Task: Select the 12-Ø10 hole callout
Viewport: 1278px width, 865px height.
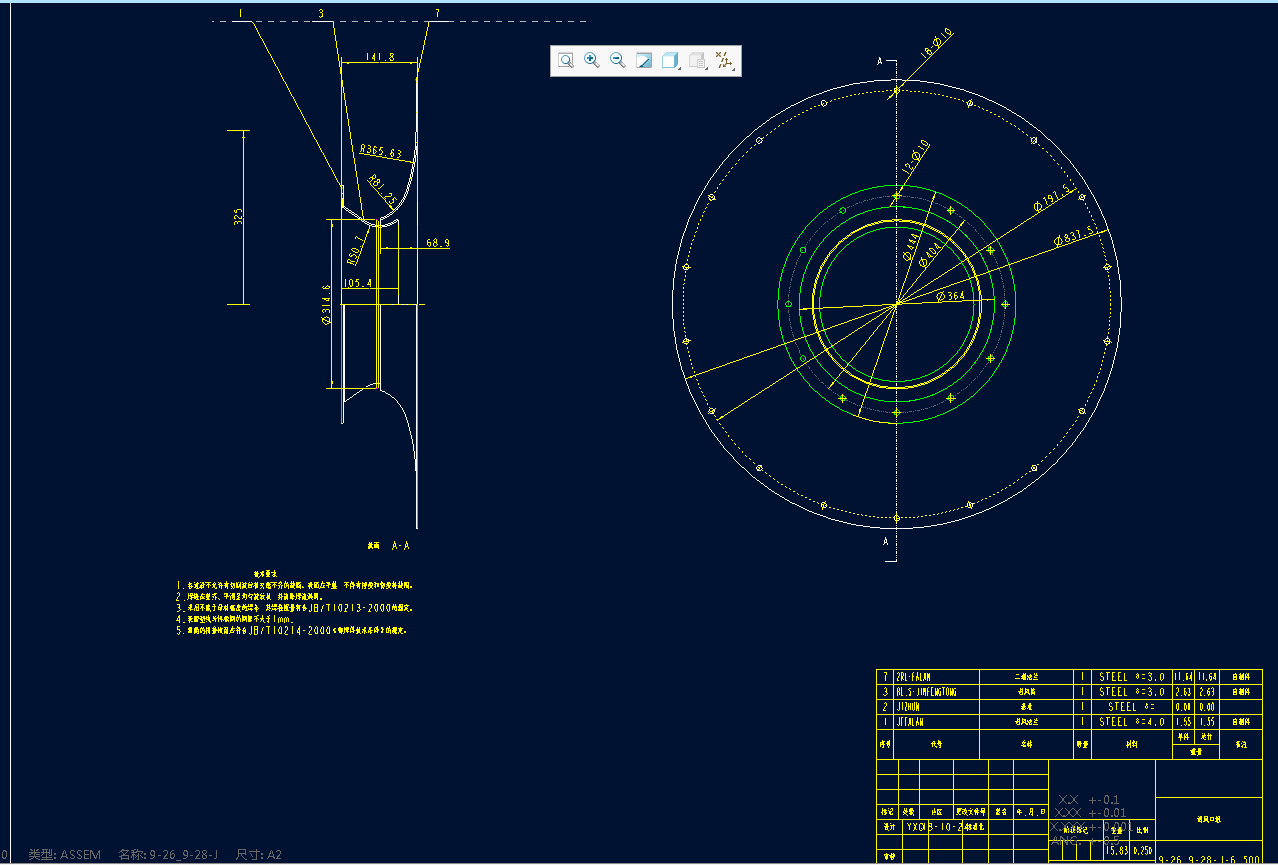Action: point(918,158)
